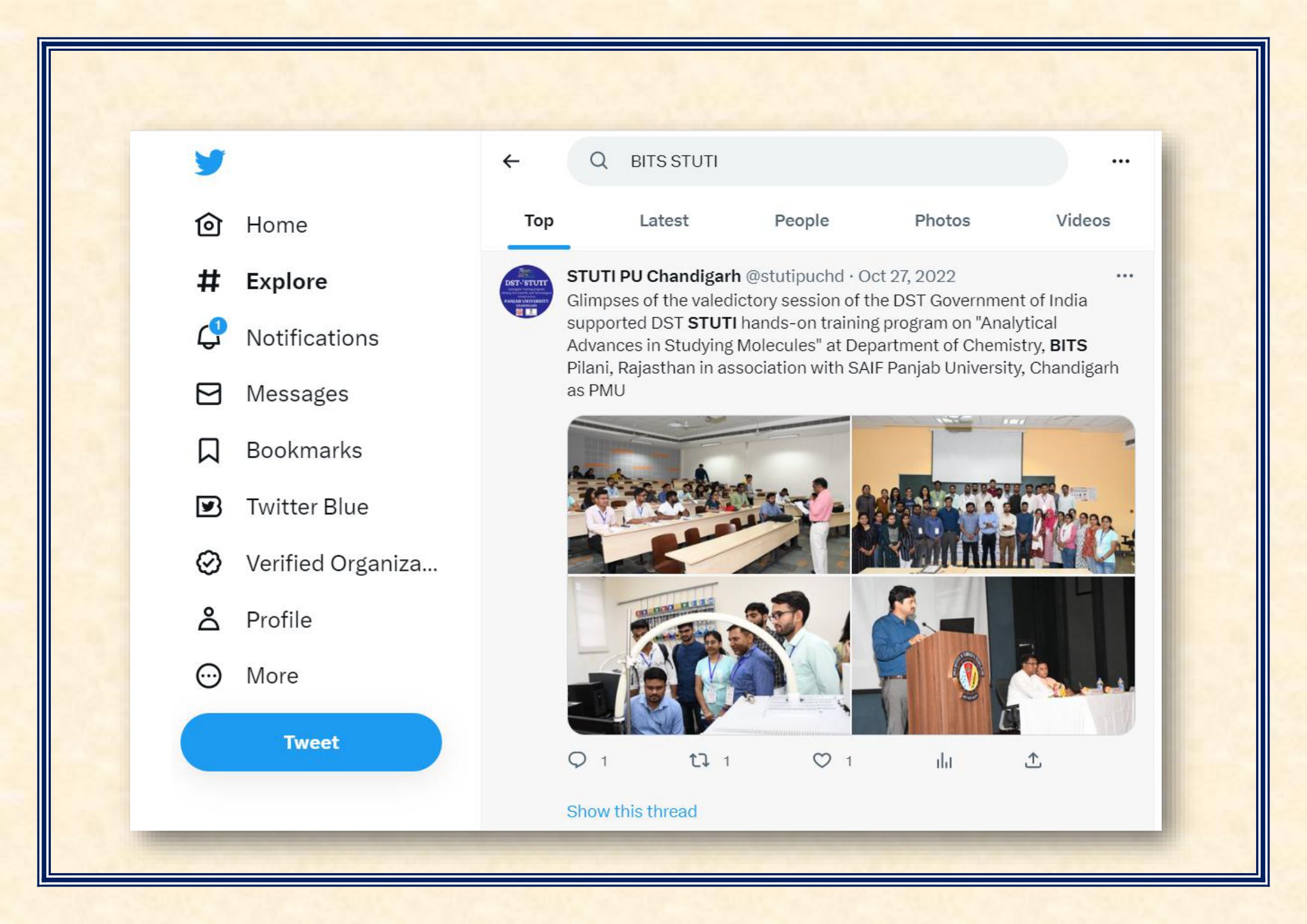Like the tweet with the heart icon
The width and height of the screenshot is (1307, 924).
point(821,760)
